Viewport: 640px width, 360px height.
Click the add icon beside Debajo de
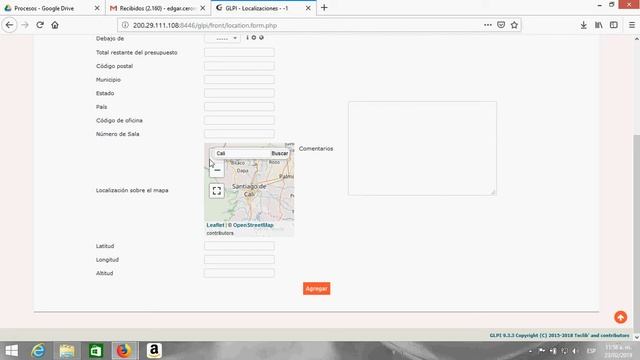[254, 38]
